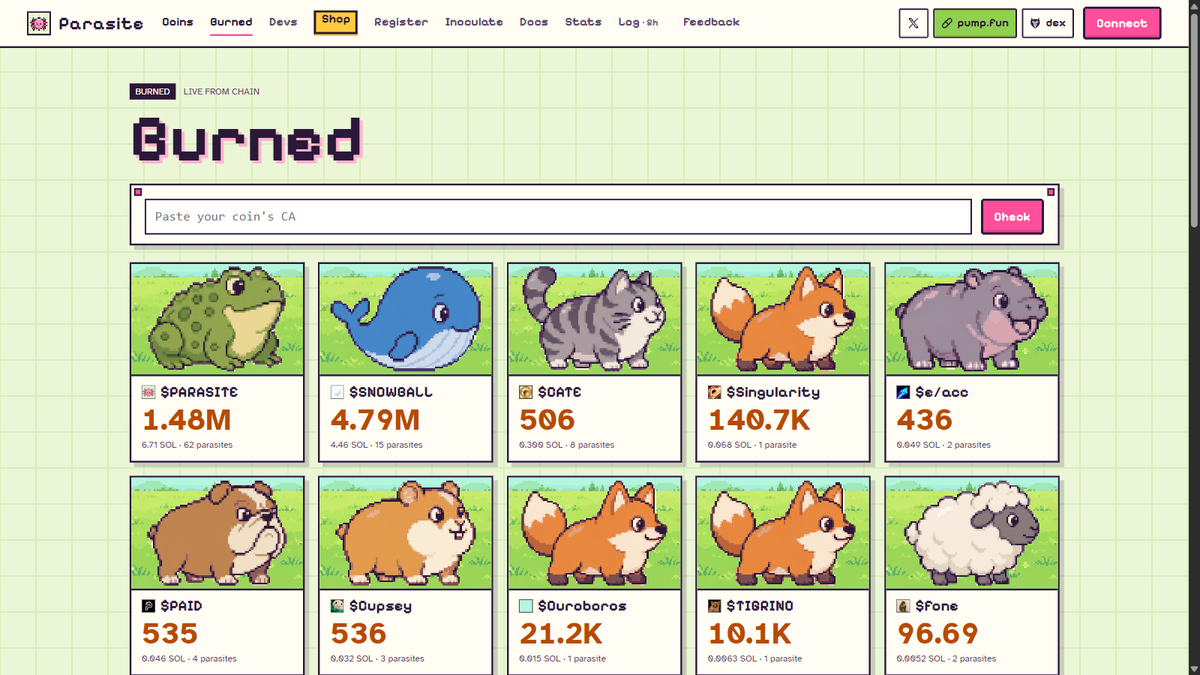Click the 1.48M burned amount
This screenshot has width=1200, height=675.
pyautogui.click(x=187, y=420)
